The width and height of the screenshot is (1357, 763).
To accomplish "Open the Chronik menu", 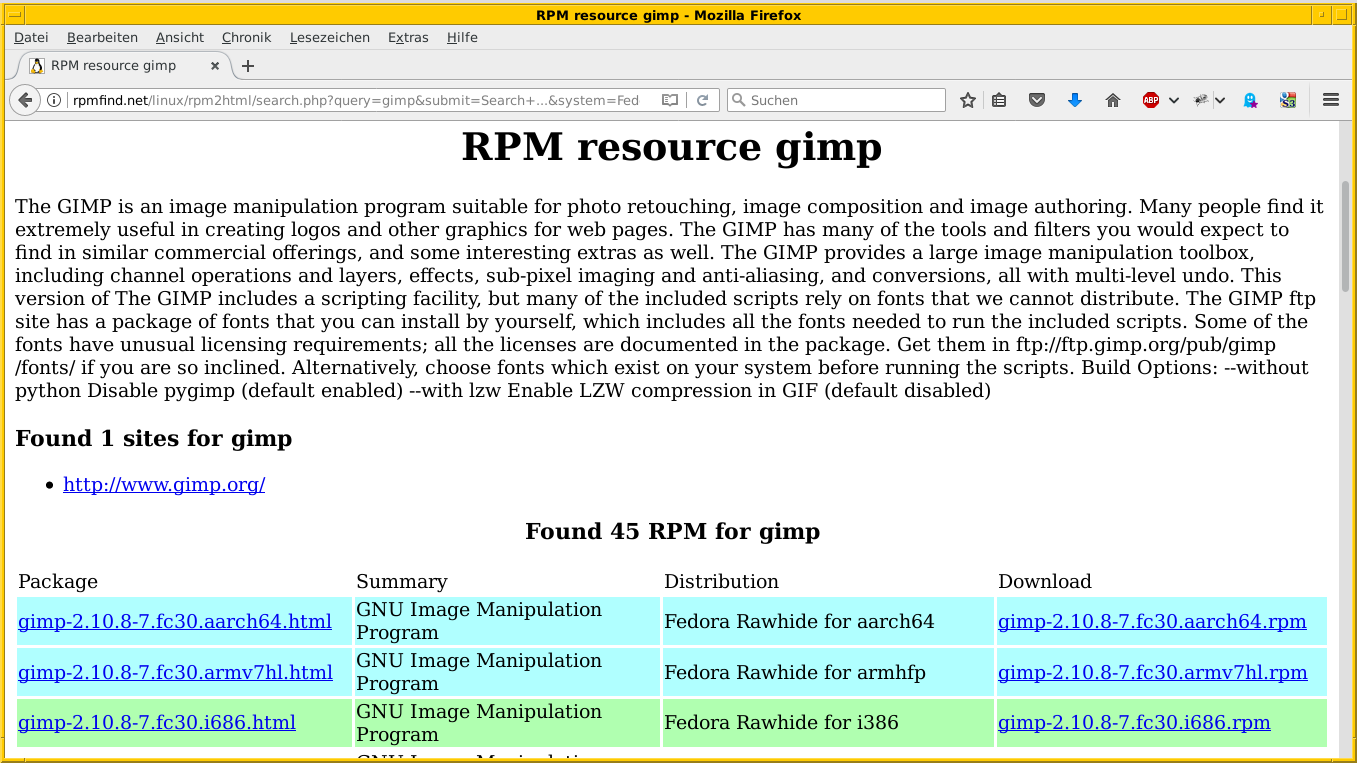I will pyautogui.click(x=246, y=37).
